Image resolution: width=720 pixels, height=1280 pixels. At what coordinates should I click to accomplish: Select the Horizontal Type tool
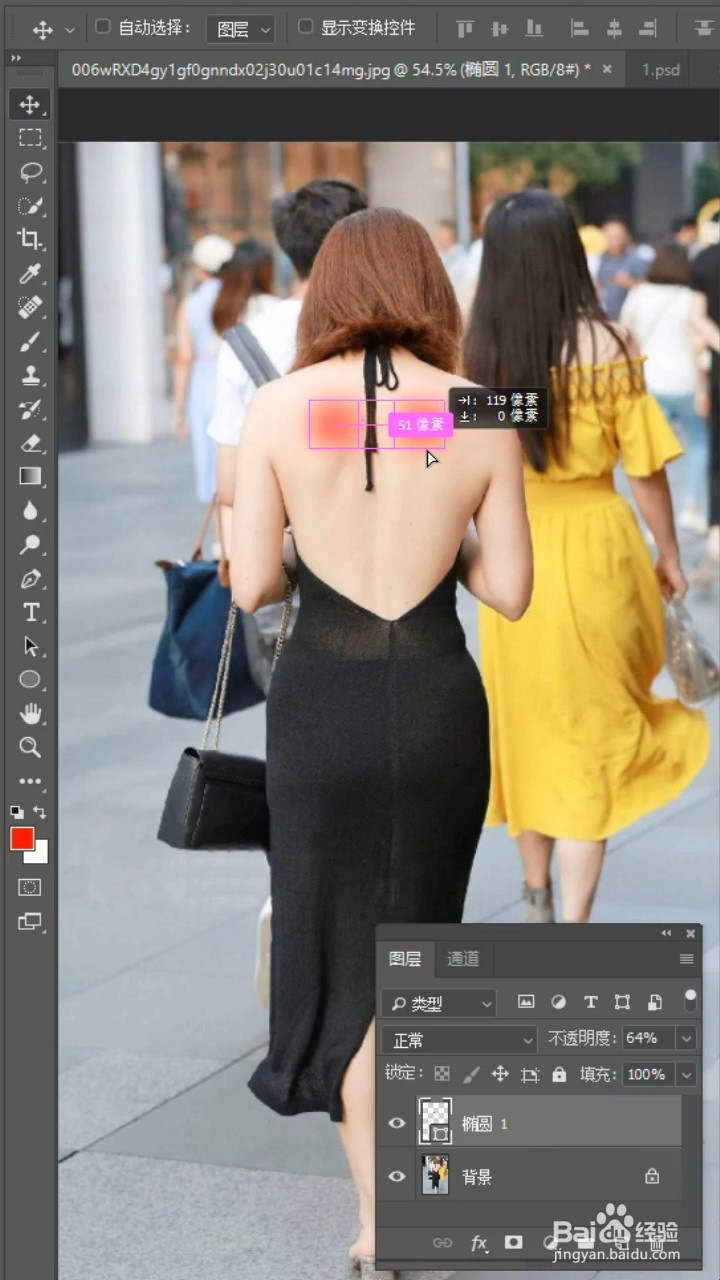tap(30, 612)
